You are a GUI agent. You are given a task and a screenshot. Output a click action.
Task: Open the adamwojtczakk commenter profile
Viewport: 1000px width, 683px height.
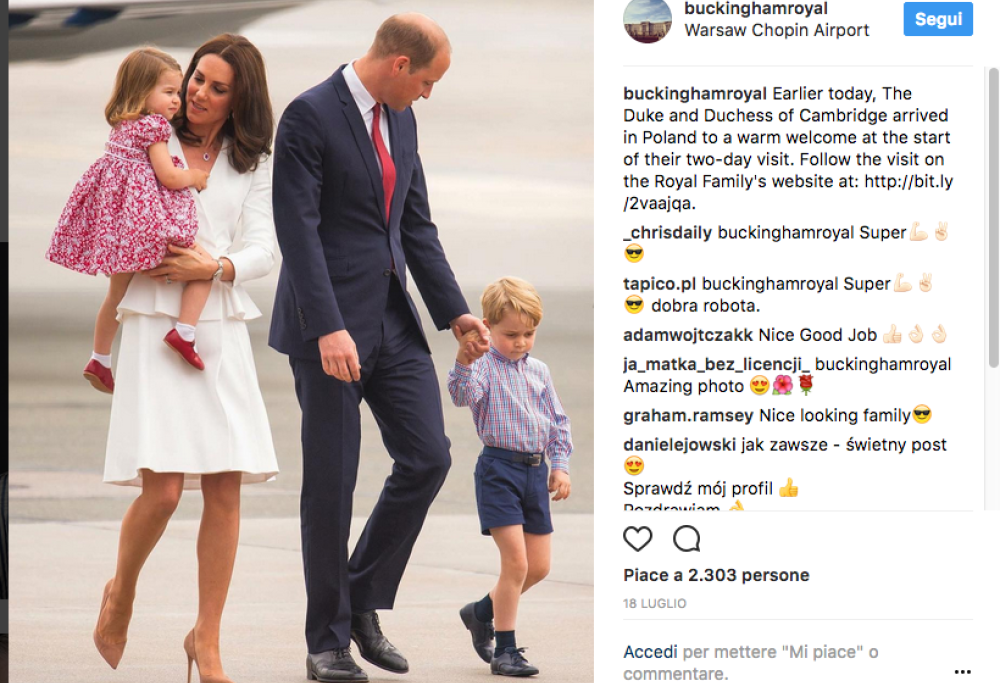(688, 335)
